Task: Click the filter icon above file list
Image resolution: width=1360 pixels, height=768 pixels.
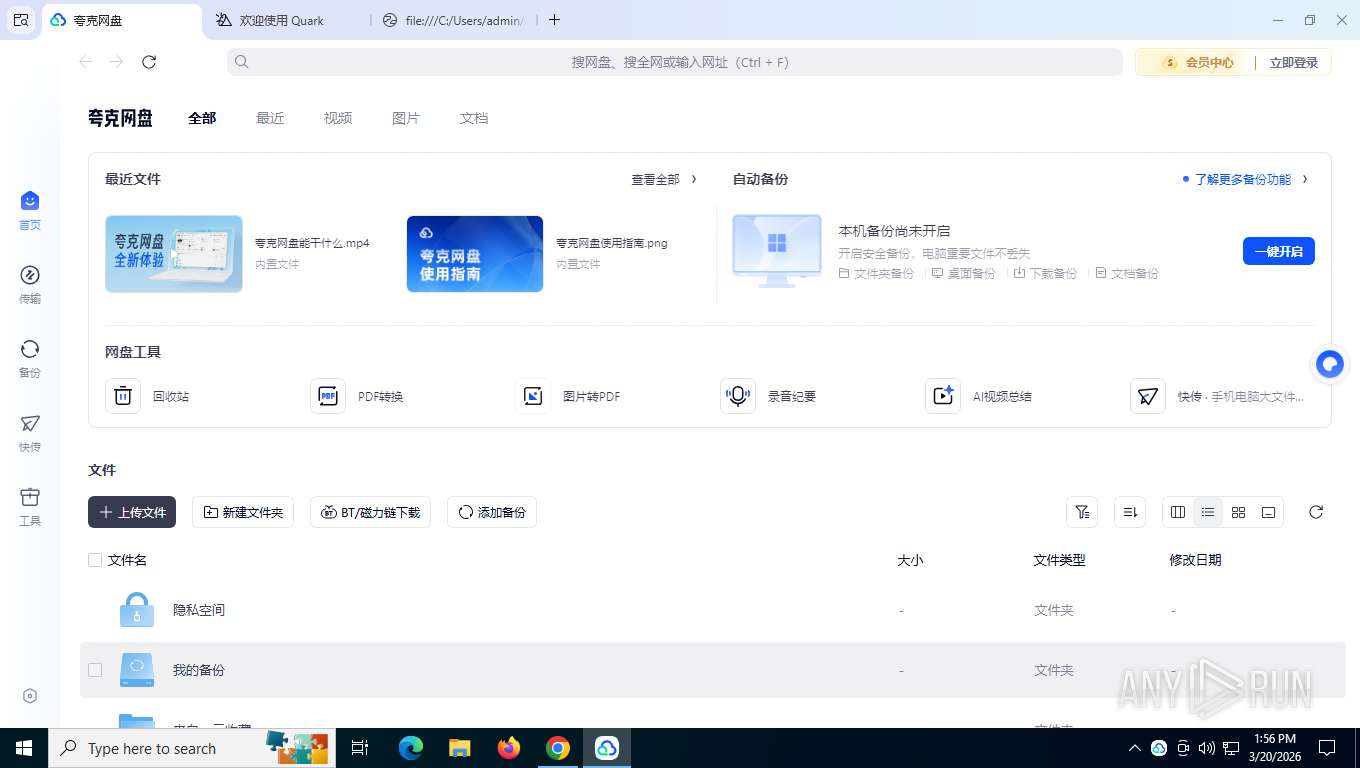Action: tap(1082, 512)
